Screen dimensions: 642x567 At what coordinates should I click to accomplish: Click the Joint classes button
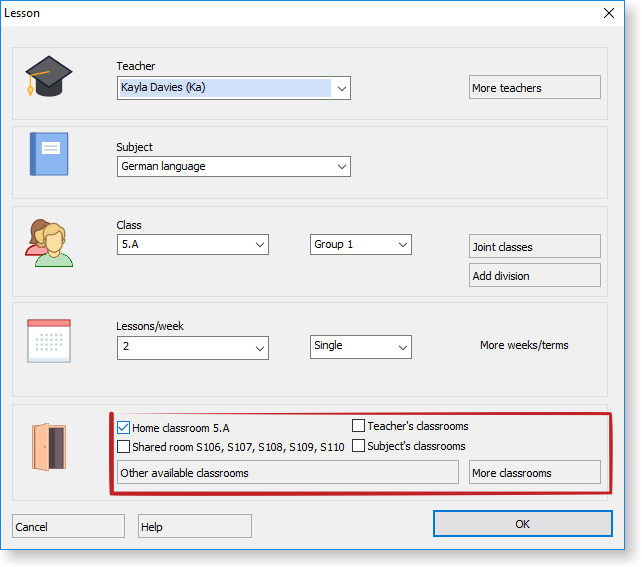(x=534, y=247)
